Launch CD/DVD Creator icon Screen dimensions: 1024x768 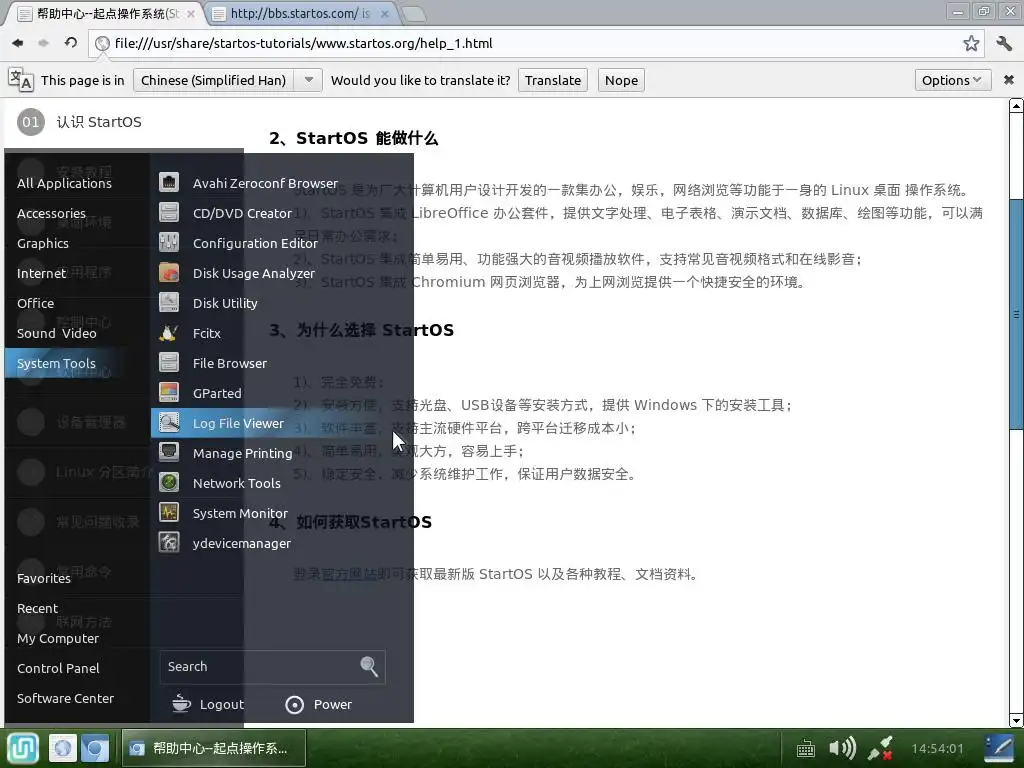point(168,212)
